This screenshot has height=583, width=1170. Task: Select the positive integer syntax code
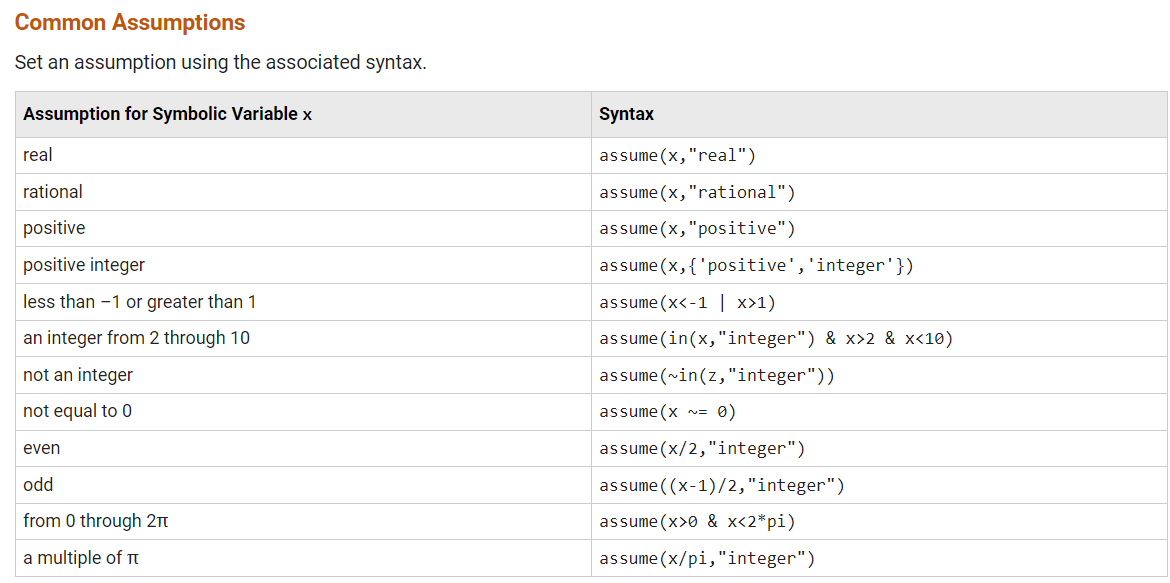tap(756, 266)
